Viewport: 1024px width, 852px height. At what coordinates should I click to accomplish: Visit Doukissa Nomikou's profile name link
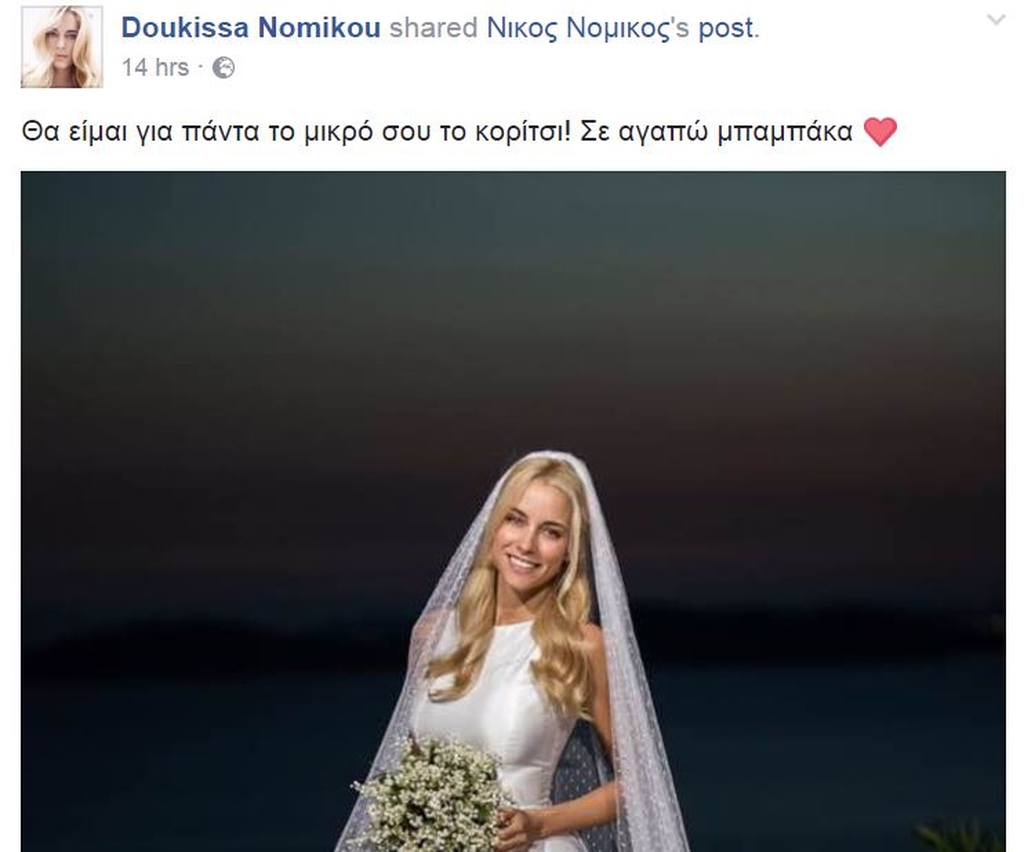pos(251,28)
